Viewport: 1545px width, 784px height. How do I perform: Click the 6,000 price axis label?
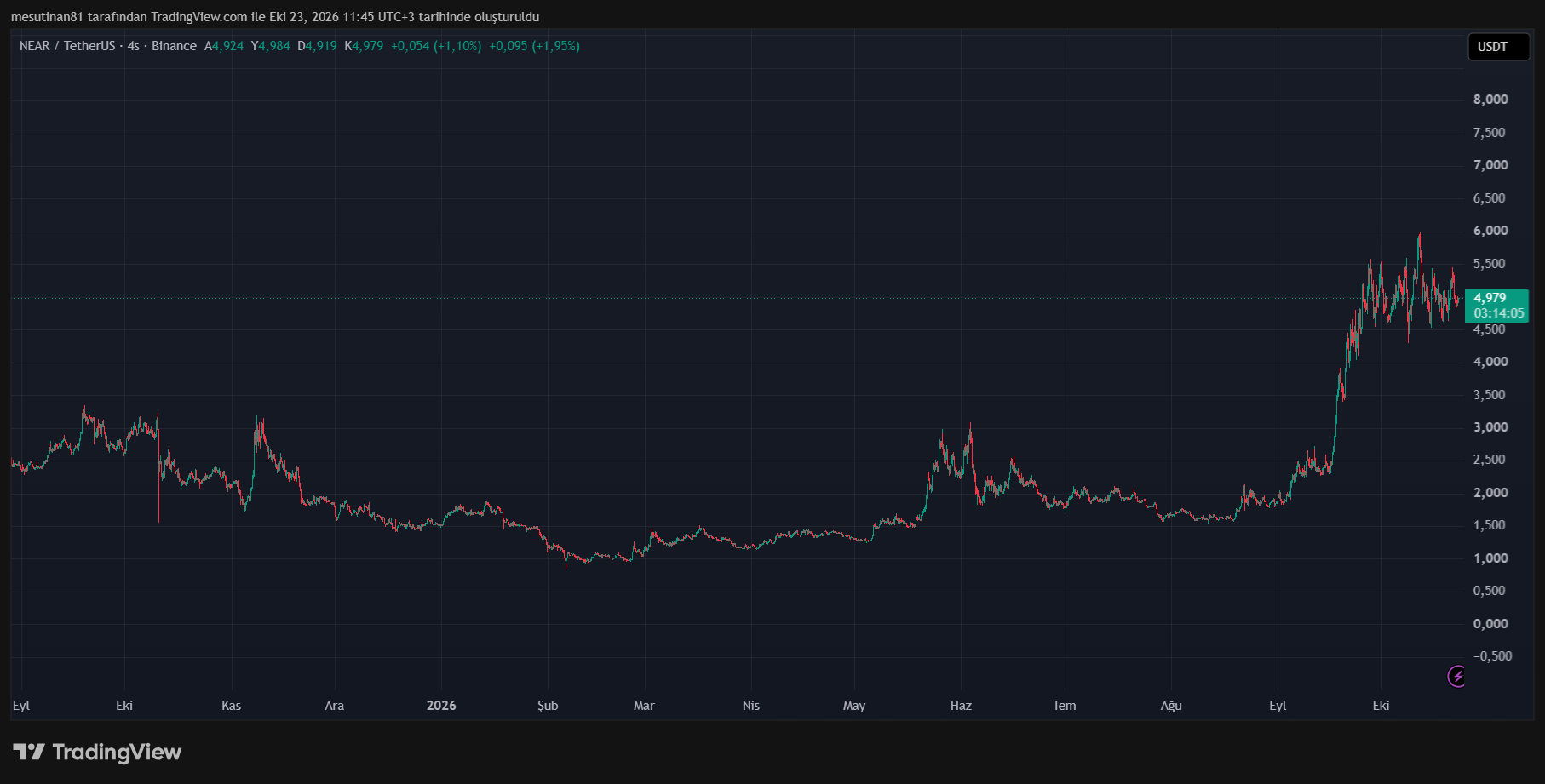1490,231
